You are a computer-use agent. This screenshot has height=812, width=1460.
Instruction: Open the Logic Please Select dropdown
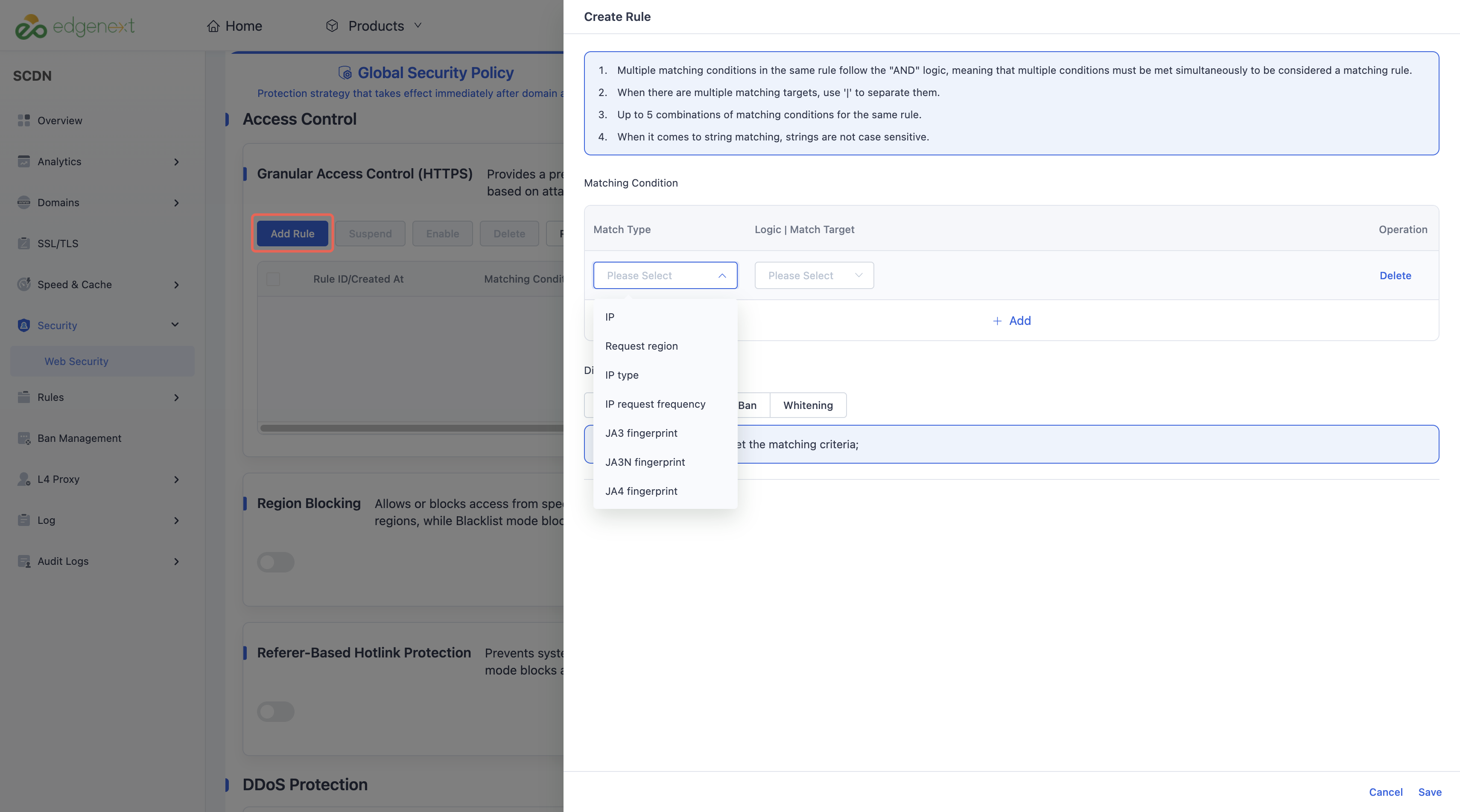(x=814, y=275)
